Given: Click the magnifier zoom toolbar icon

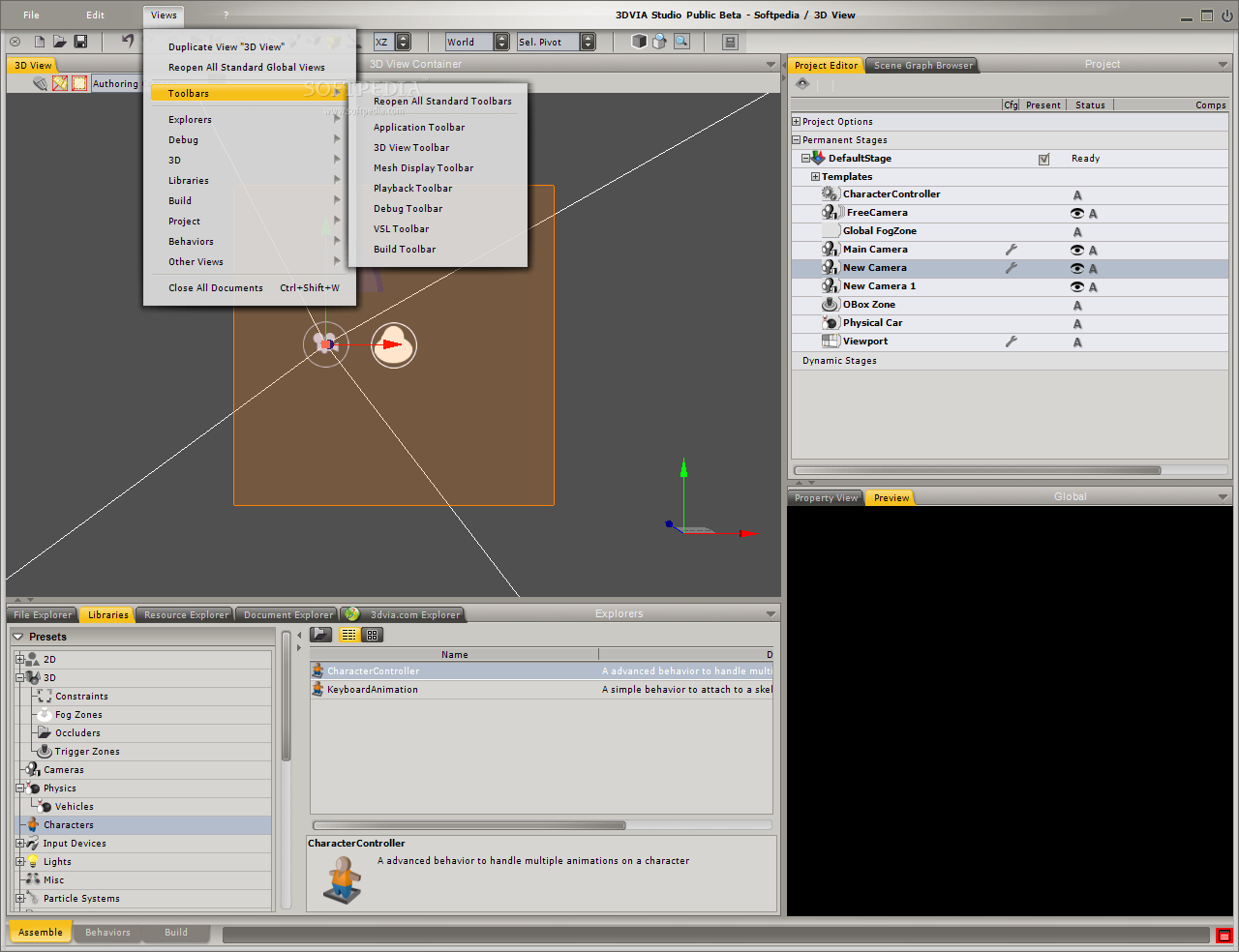Looking at the screenshot, I should [x=681, y=42].
